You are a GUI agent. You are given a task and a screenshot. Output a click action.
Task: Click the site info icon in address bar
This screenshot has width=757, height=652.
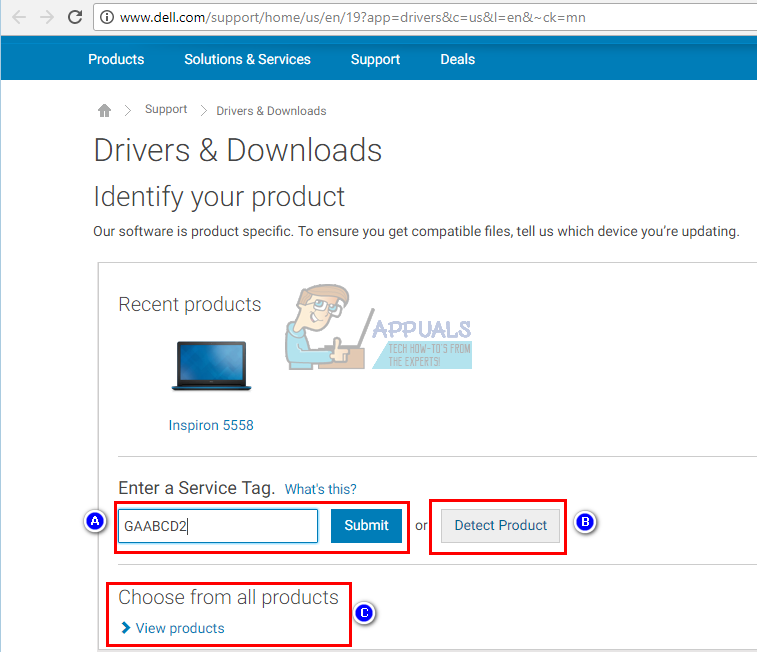[107, 17]
